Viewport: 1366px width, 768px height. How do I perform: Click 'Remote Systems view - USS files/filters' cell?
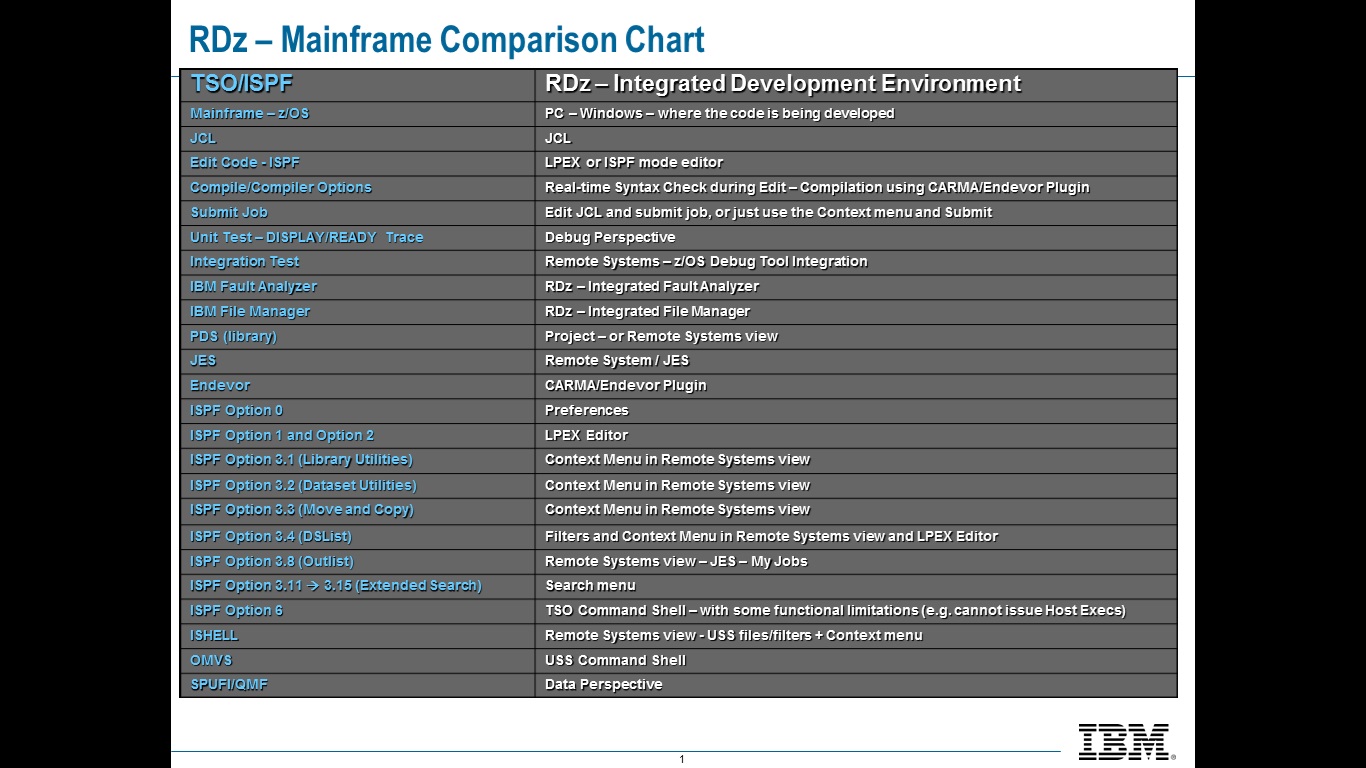coord(856,635)
